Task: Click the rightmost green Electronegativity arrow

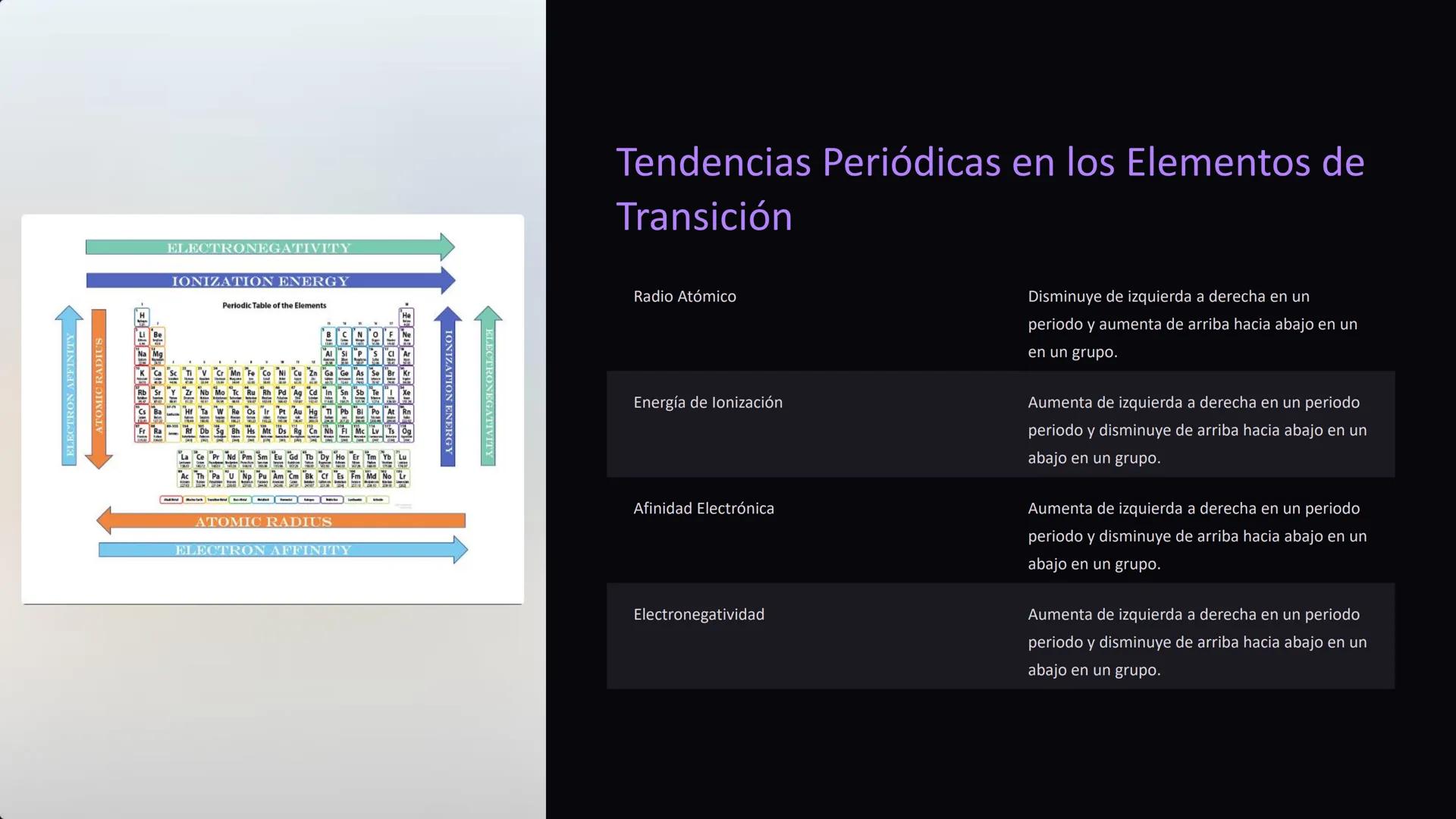Action: pos(488,387)
